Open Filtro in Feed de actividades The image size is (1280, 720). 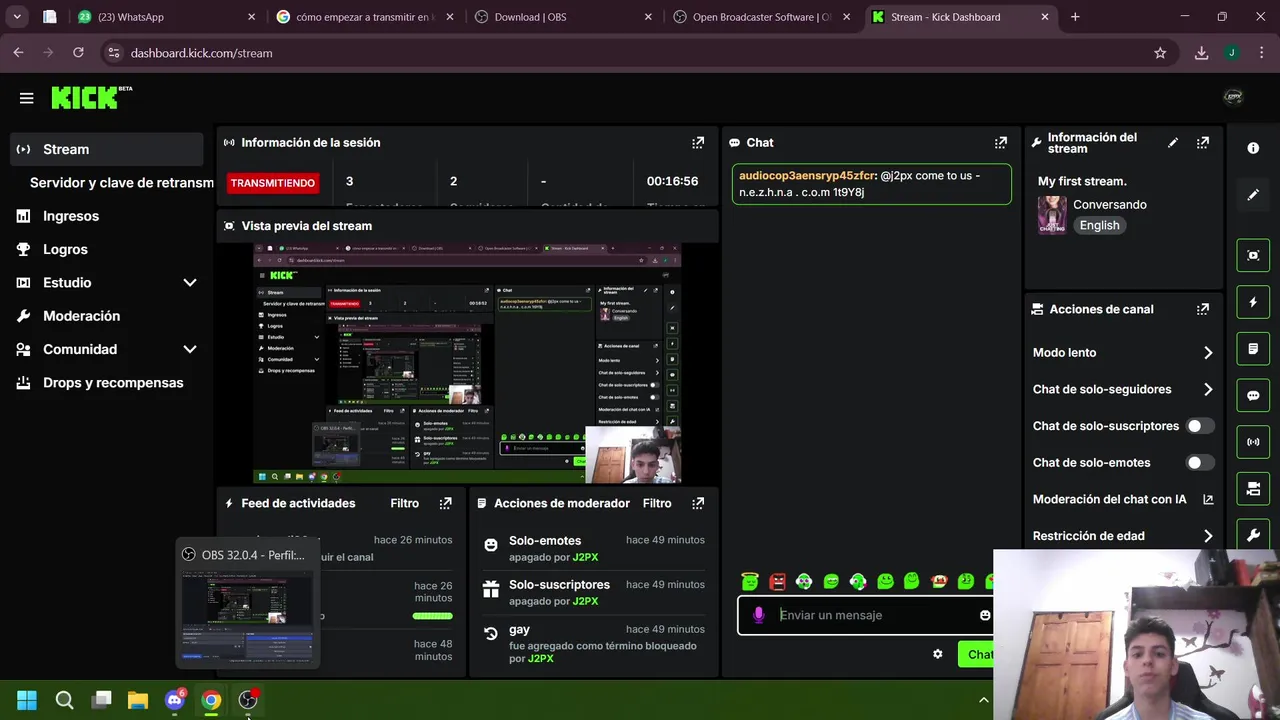pyautogui.click(x=404, y=503)
